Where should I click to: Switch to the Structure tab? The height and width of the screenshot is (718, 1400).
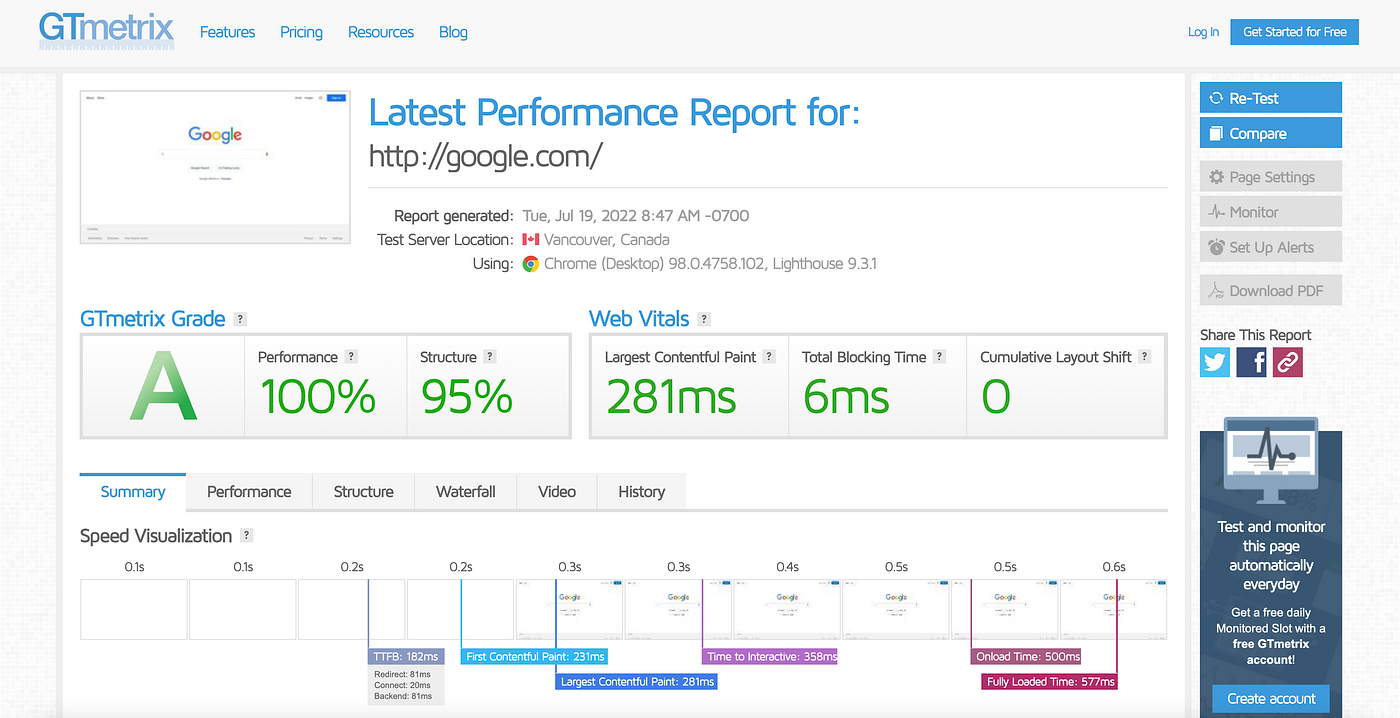coord(364,491)
